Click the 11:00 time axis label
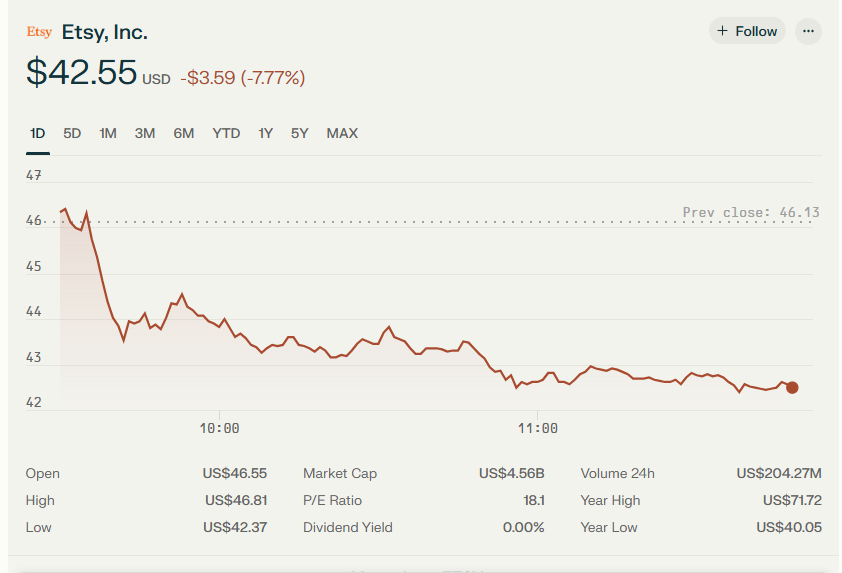842x573 pixels. pos(538,428)
